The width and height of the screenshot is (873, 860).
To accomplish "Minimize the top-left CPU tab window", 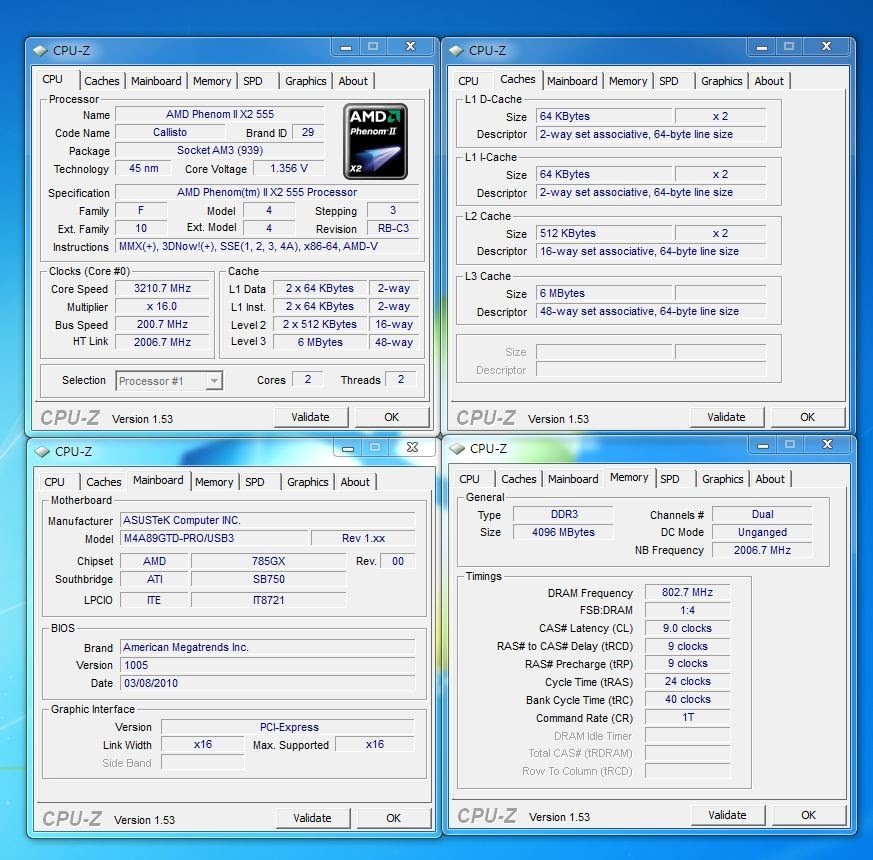I will point(346,47).
